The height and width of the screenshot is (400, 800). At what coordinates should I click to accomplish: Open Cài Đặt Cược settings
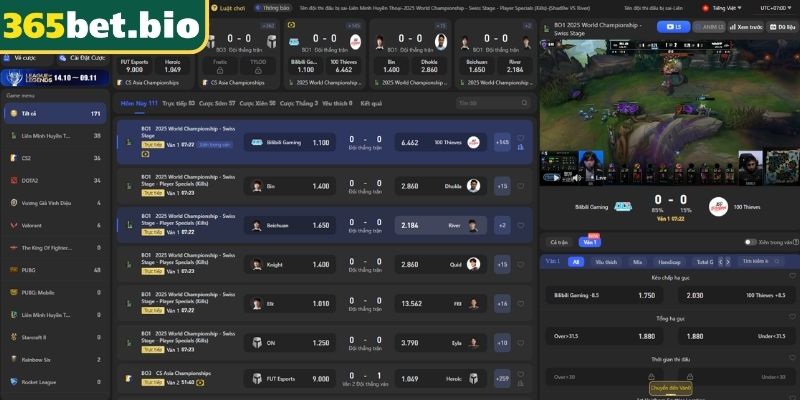coord(82,58)
